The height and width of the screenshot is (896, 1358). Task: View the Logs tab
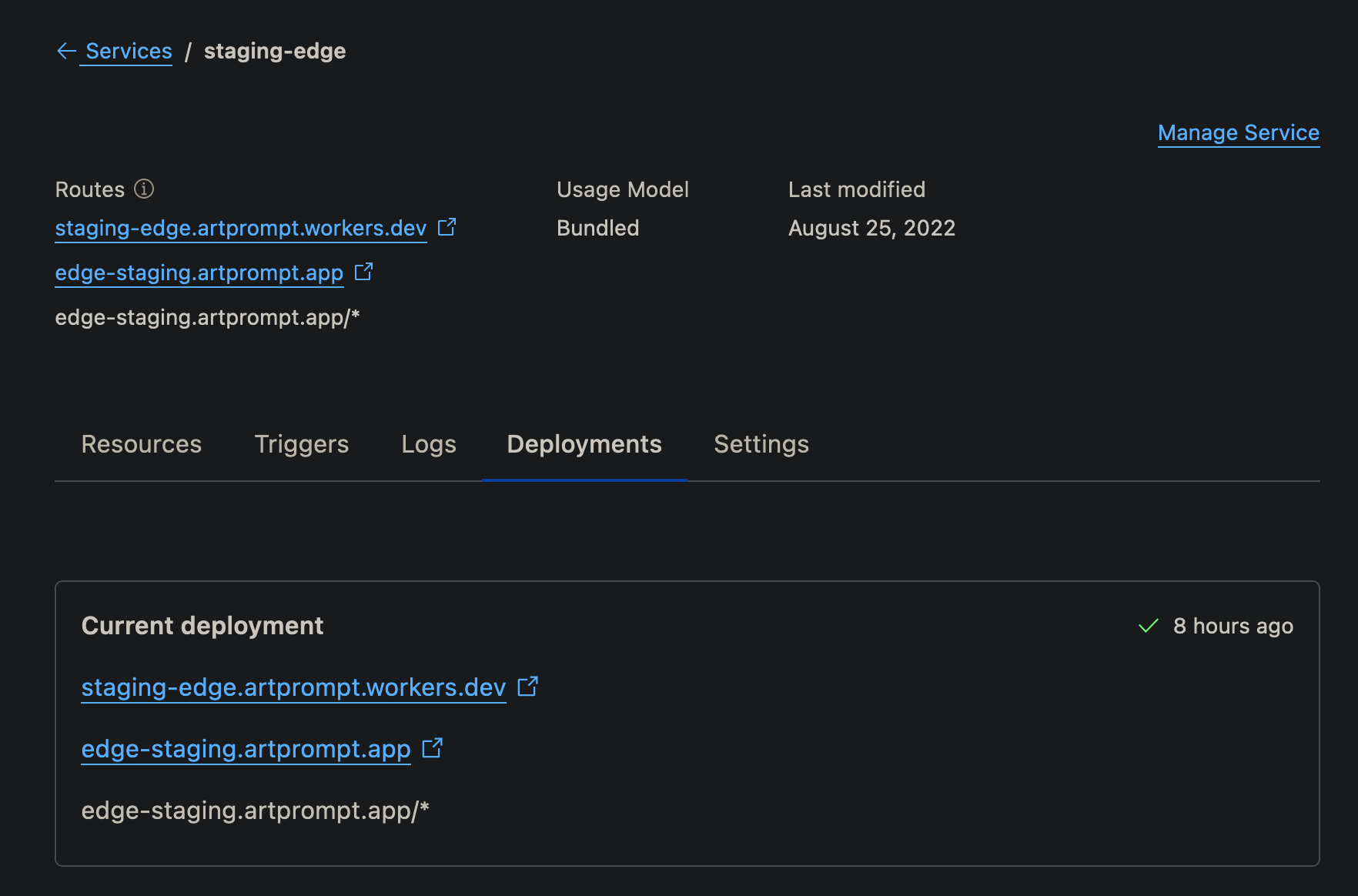428,444
